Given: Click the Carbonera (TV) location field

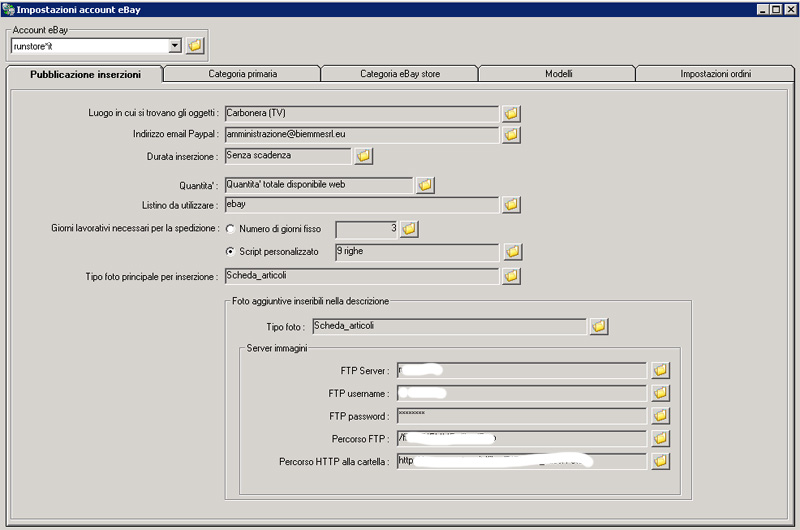Looking at the screenshot, I should click(x=362, y=113).
